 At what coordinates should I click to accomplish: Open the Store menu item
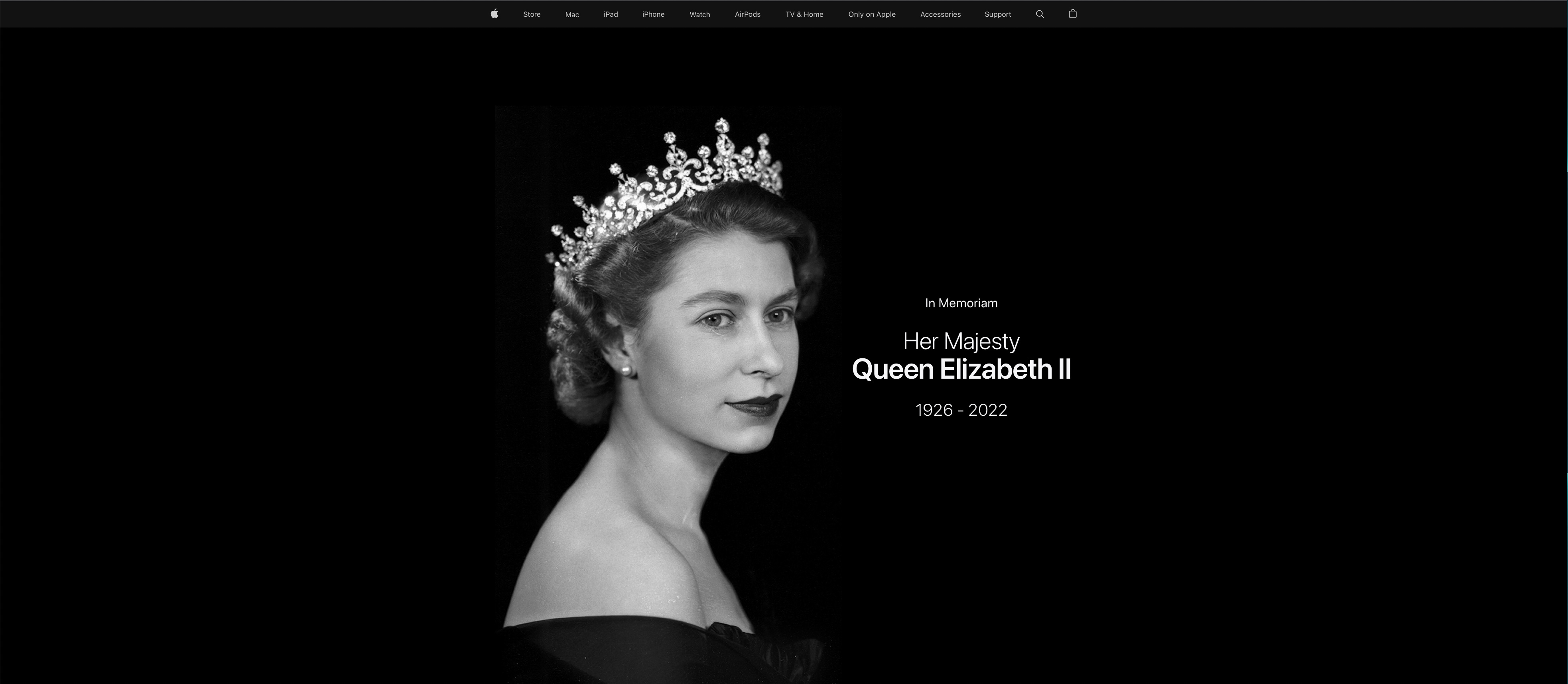click(x=532, y=15)
